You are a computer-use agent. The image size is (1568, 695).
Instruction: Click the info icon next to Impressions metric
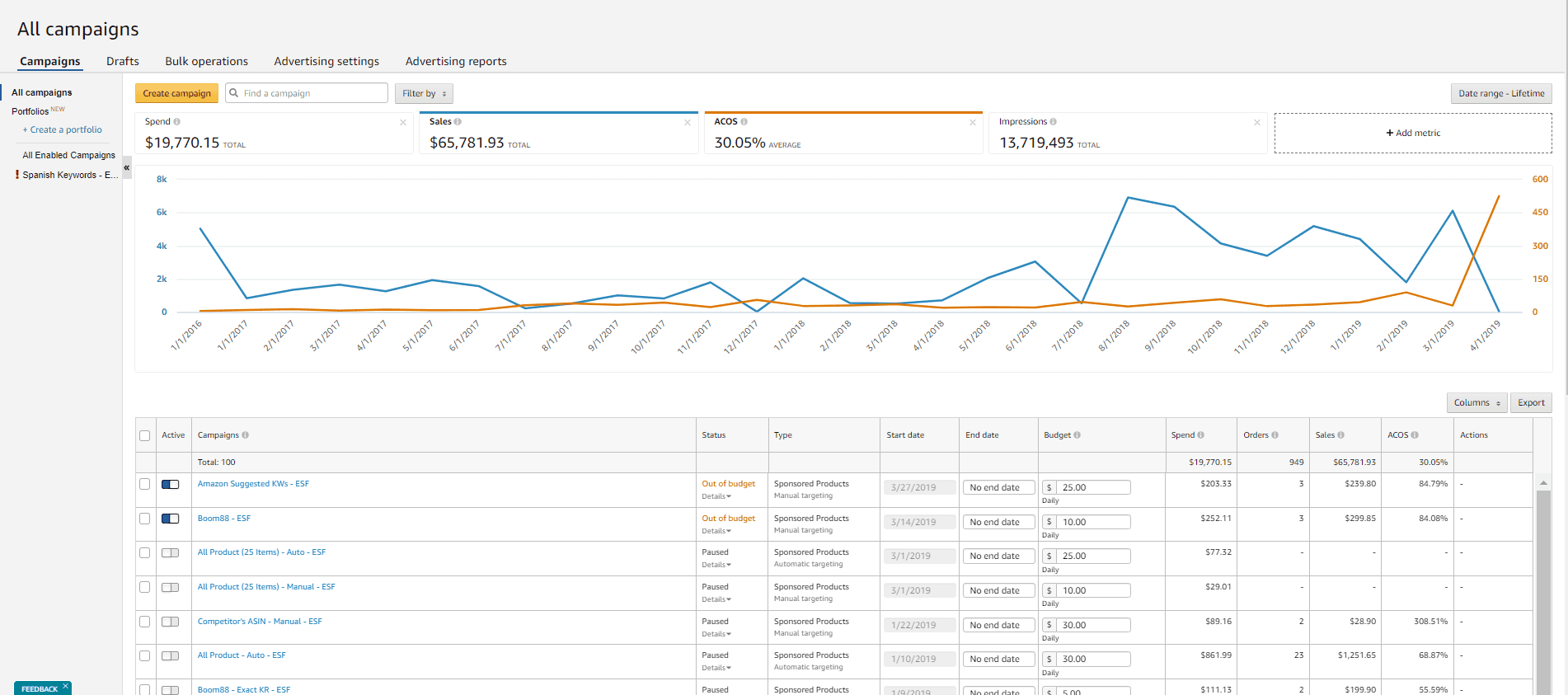point(1053,122)
